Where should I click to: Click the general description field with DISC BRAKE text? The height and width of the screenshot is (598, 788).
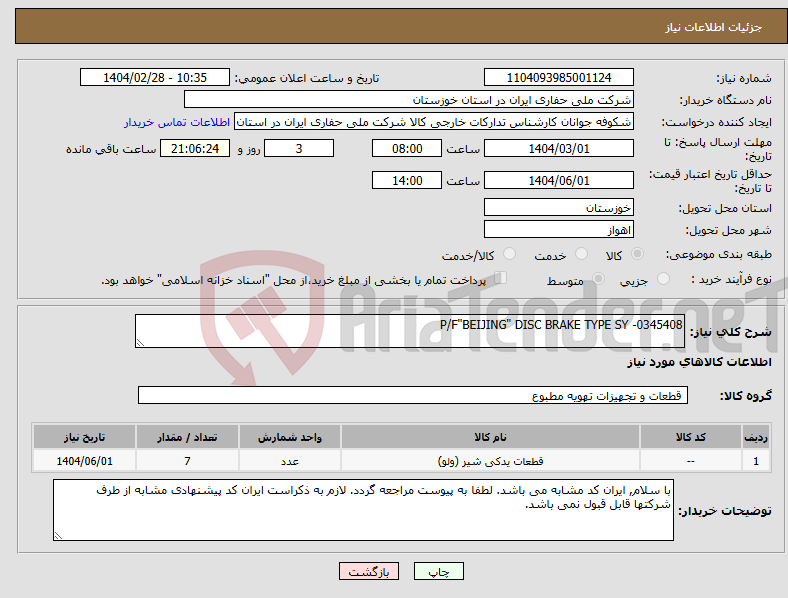click(410, 331)
